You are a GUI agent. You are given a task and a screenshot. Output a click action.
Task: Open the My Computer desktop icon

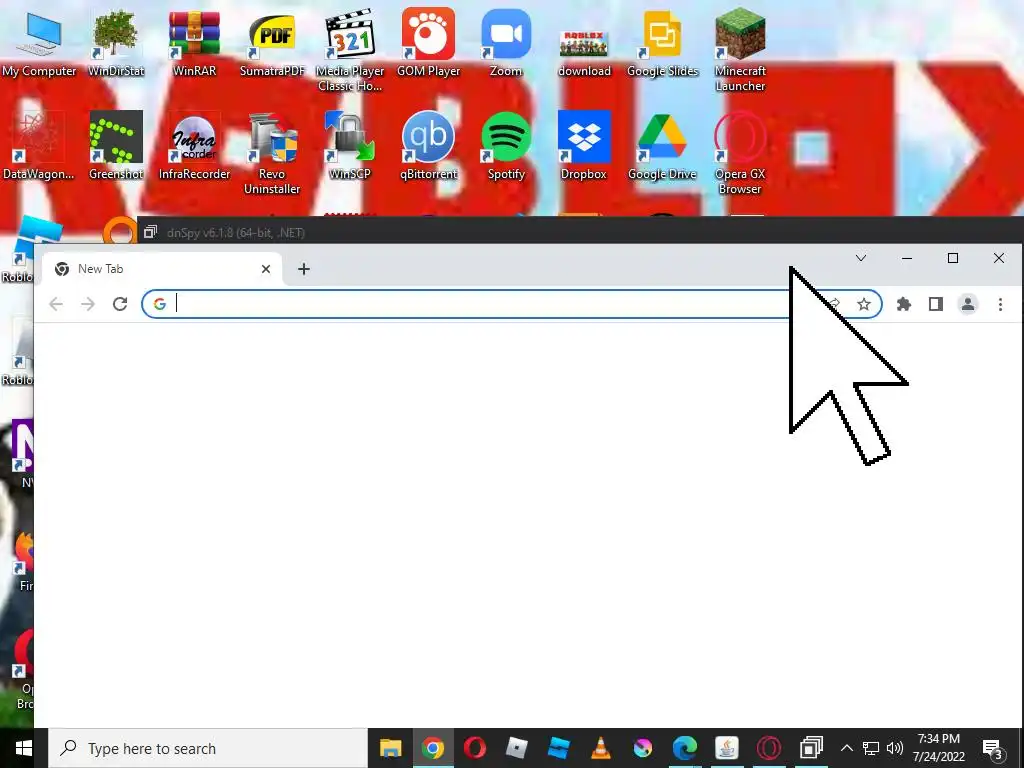[39, 43]
